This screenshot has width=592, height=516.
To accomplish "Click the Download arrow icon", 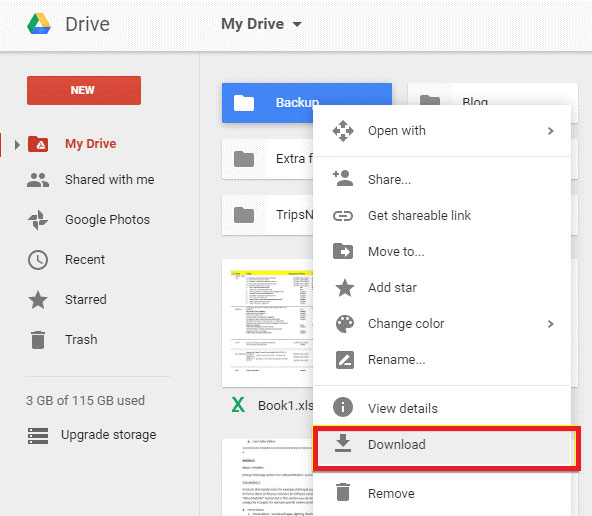I will click(343, 443).
